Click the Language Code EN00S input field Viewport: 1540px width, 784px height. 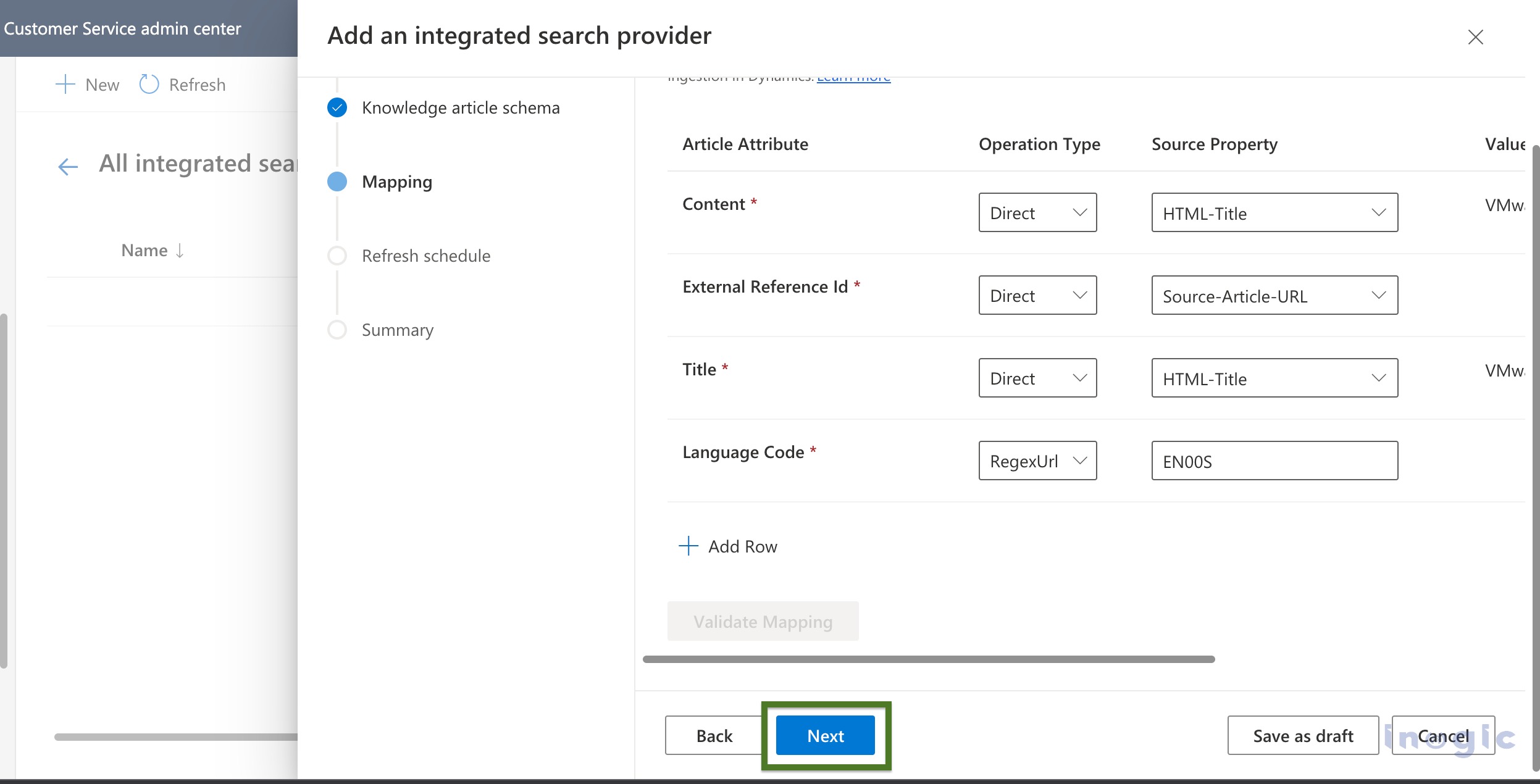click(x=1274, y=461)
